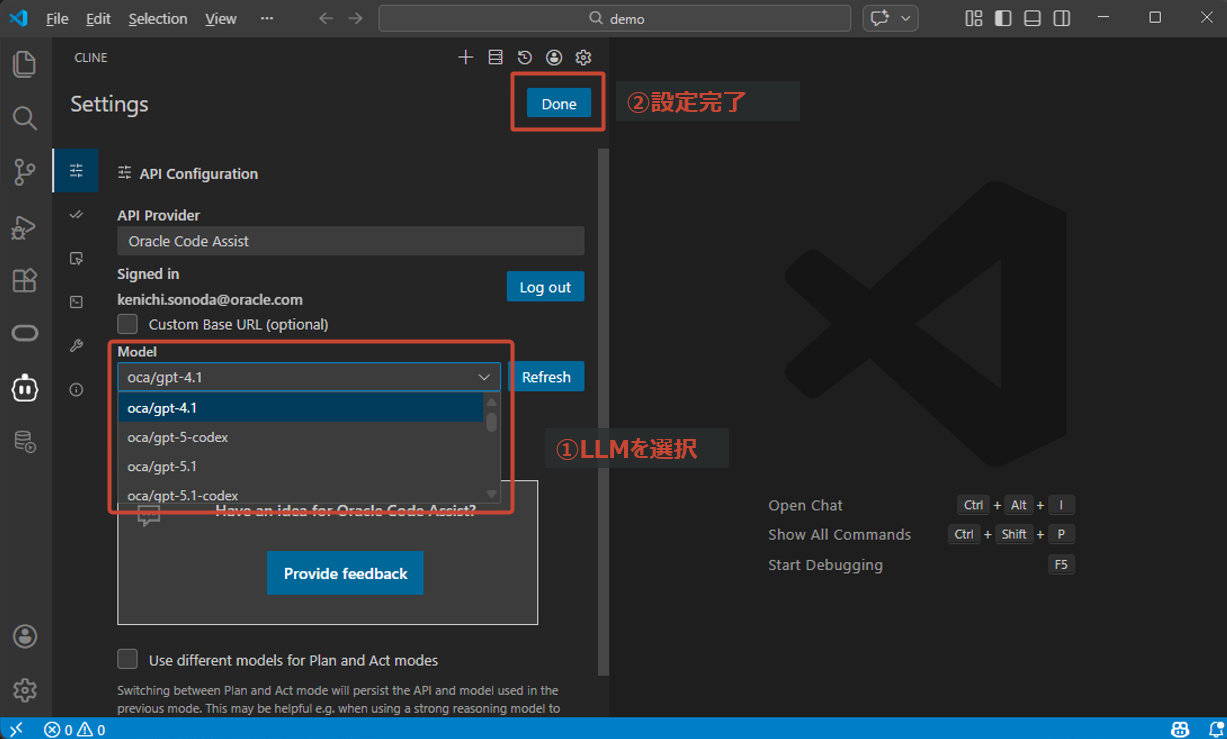Open the MCP servers icon in Cline header
1227x739 pixels.
(x=495, y=58)
